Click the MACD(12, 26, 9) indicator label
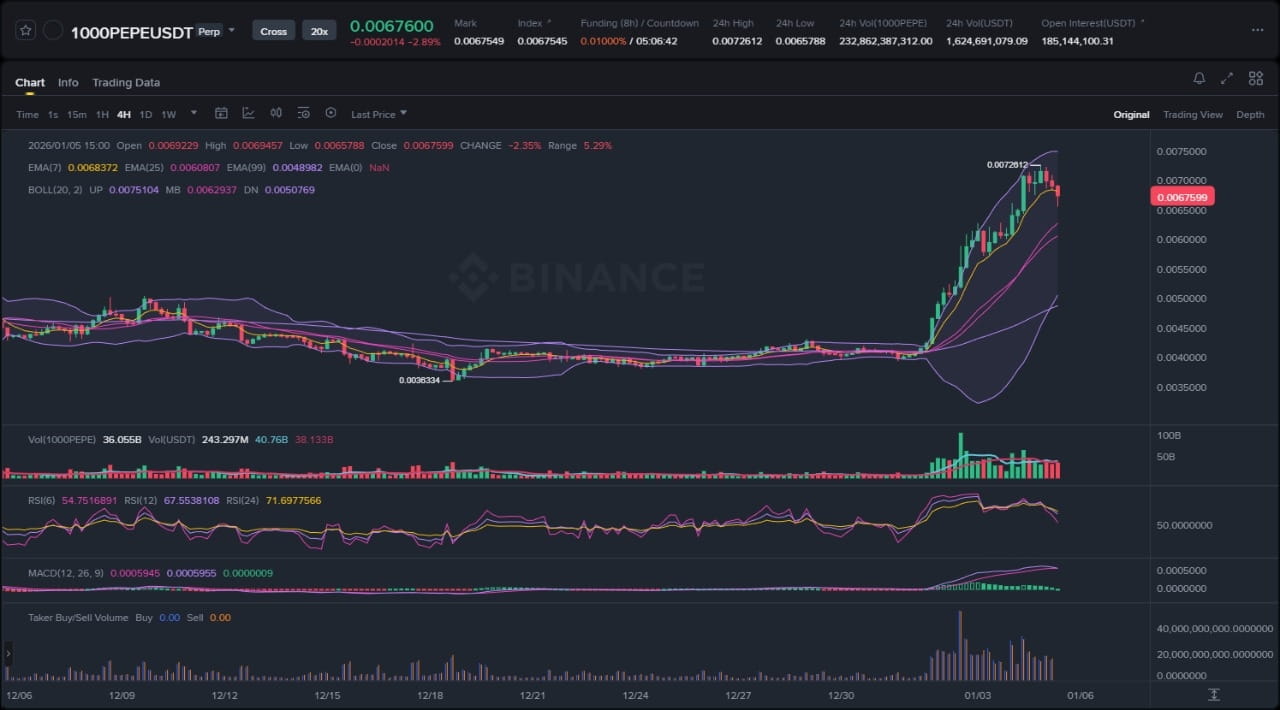Viewport: 1280px width, 710px height. pyautogui.click(x=68, y=573)
